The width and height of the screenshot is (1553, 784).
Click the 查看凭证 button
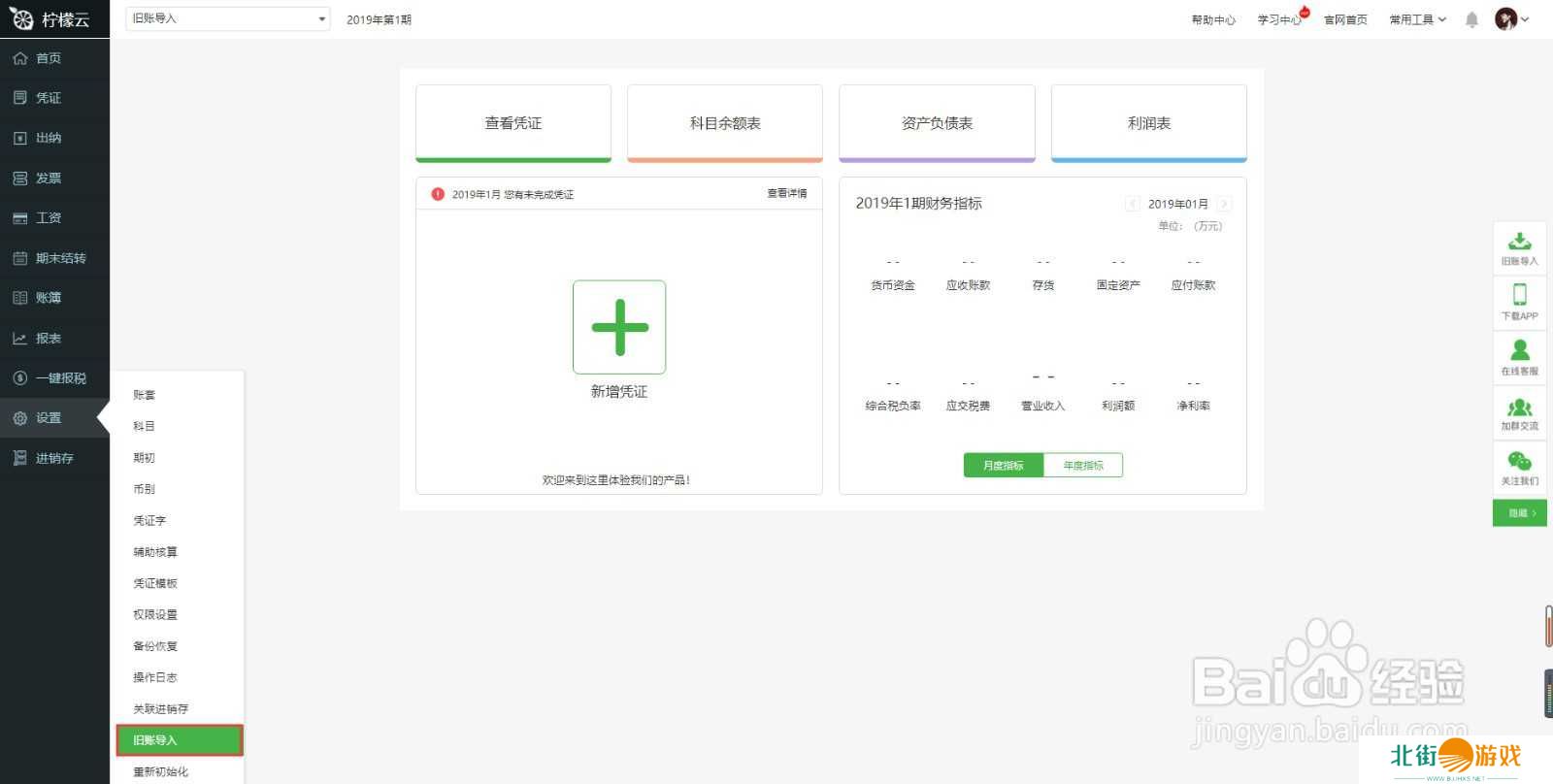point(513,123)
